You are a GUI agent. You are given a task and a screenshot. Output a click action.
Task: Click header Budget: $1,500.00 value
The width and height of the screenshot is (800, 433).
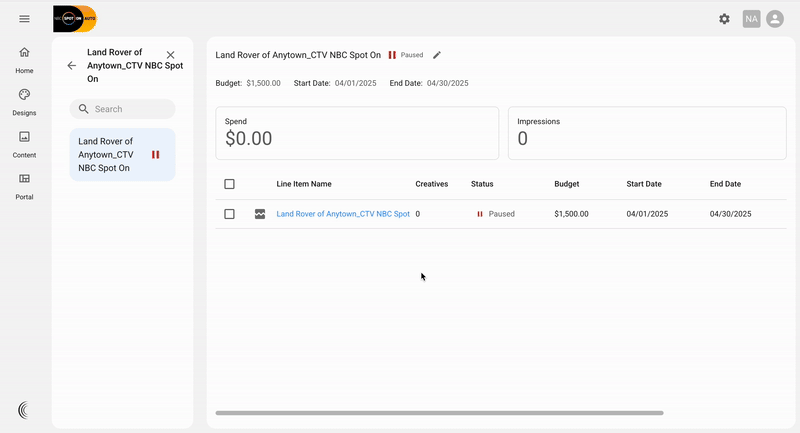click(263, 83)
